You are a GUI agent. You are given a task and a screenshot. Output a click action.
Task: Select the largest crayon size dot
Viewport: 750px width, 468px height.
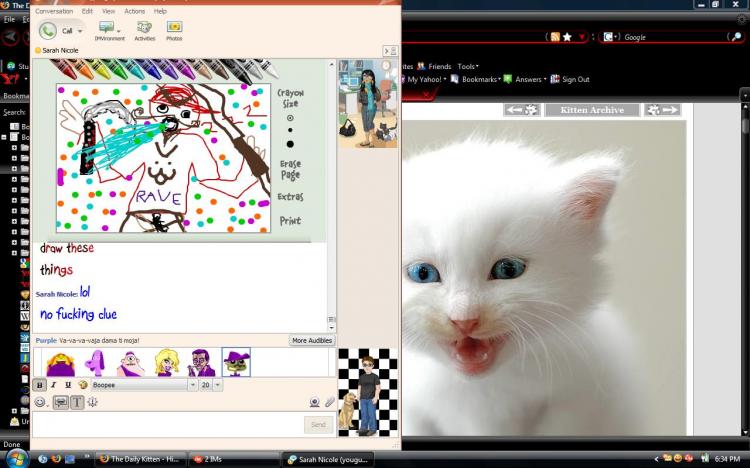pos(290,144)
